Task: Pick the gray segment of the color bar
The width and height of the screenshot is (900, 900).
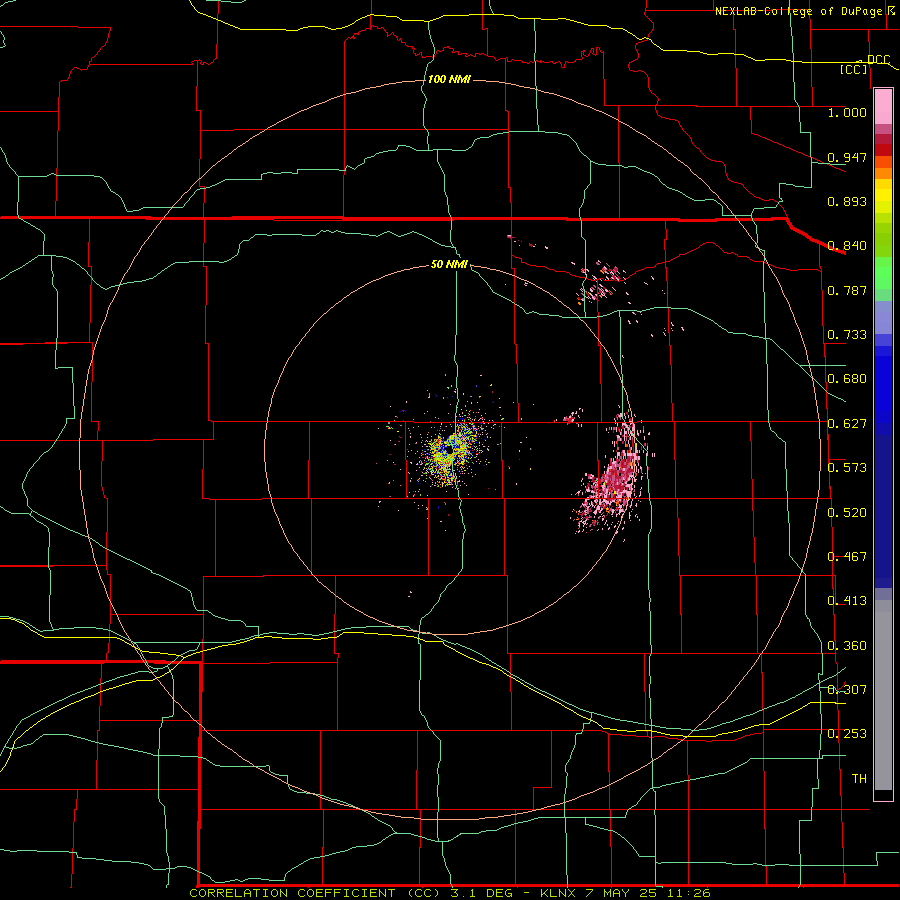Action: coord(883,695)
